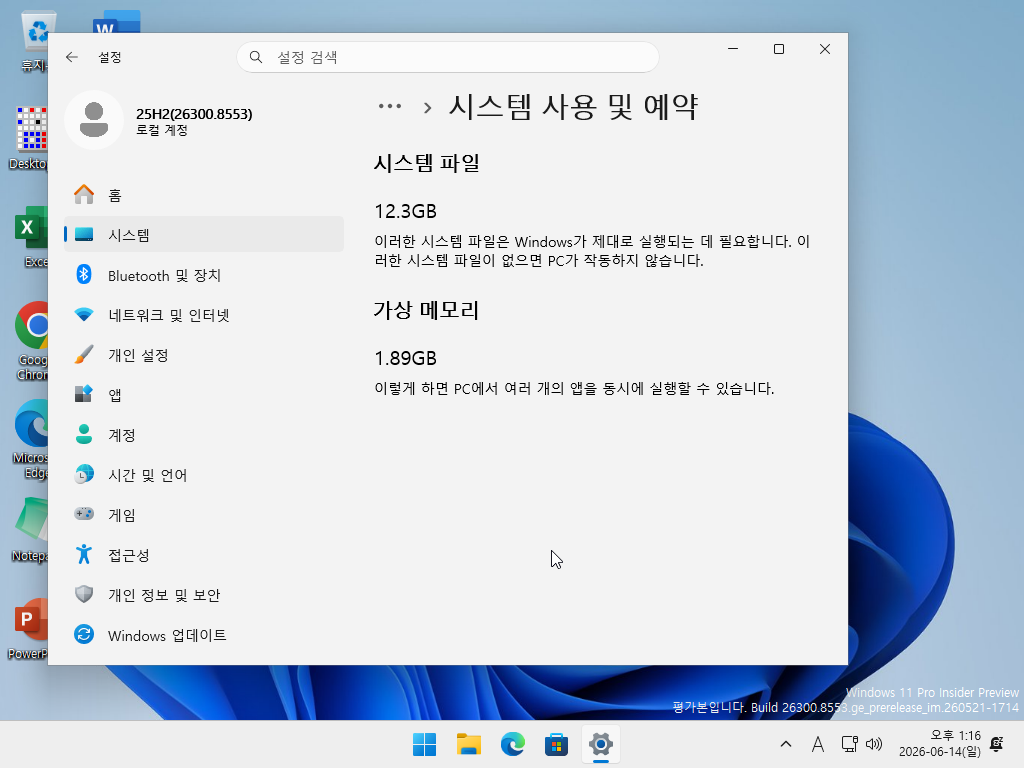Expand the breadcrumb ellipsis (…)
The width and height of the screenshot is (1024, 768).
390,106
